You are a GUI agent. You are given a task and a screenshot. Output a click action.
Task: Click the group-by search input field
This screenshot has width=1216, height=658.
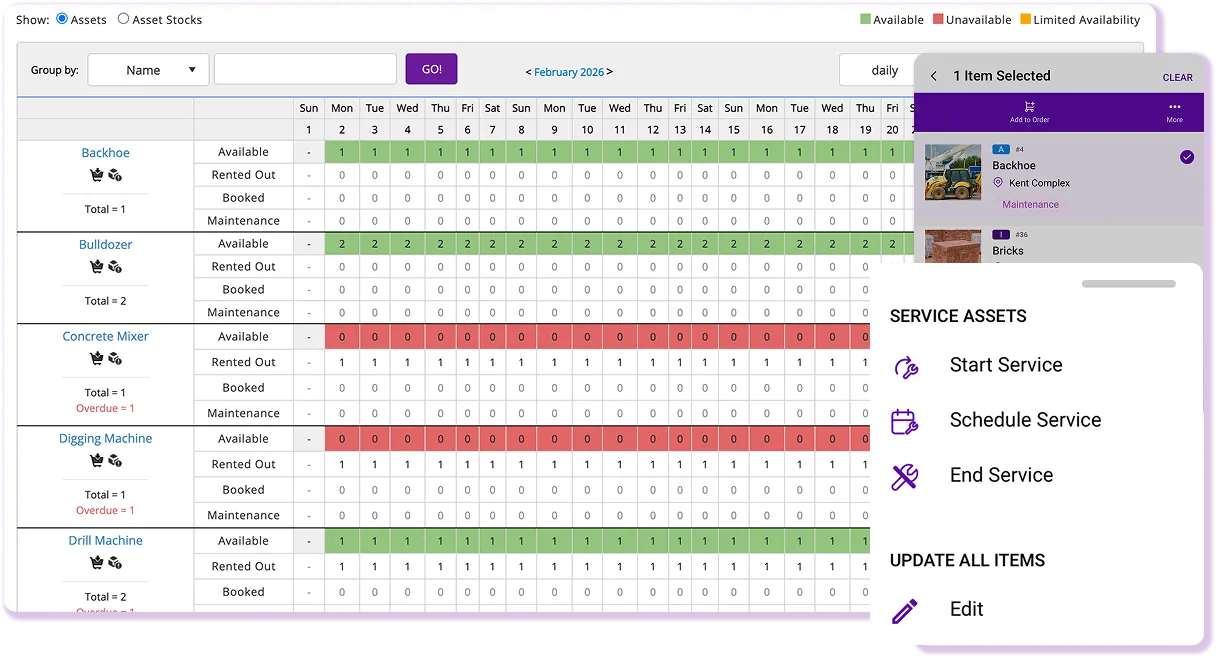305,70
